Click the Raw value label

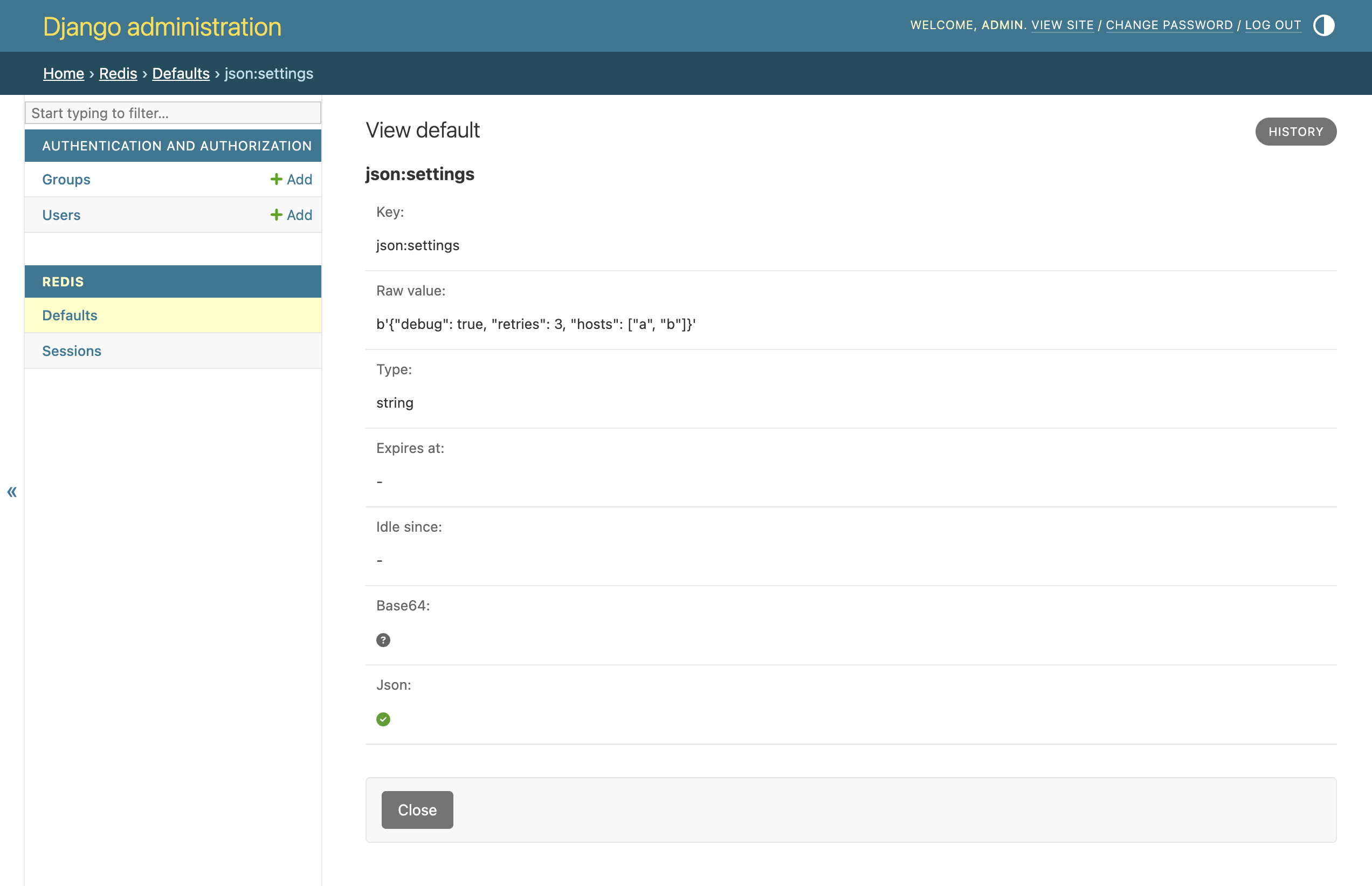[411, 291]
